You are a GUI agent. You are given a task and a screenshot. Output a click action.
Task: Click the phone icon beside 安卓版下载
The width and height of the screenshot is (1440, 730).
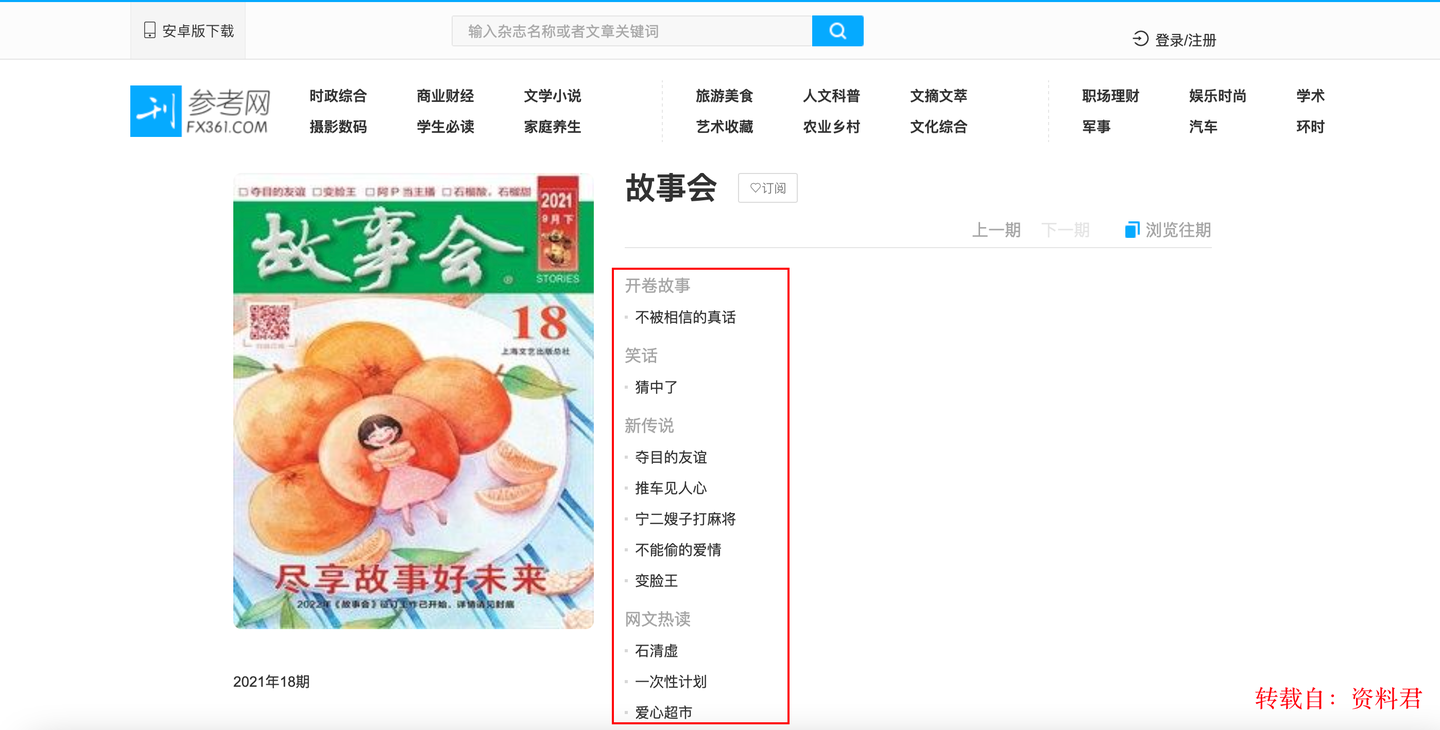point(149,31)
